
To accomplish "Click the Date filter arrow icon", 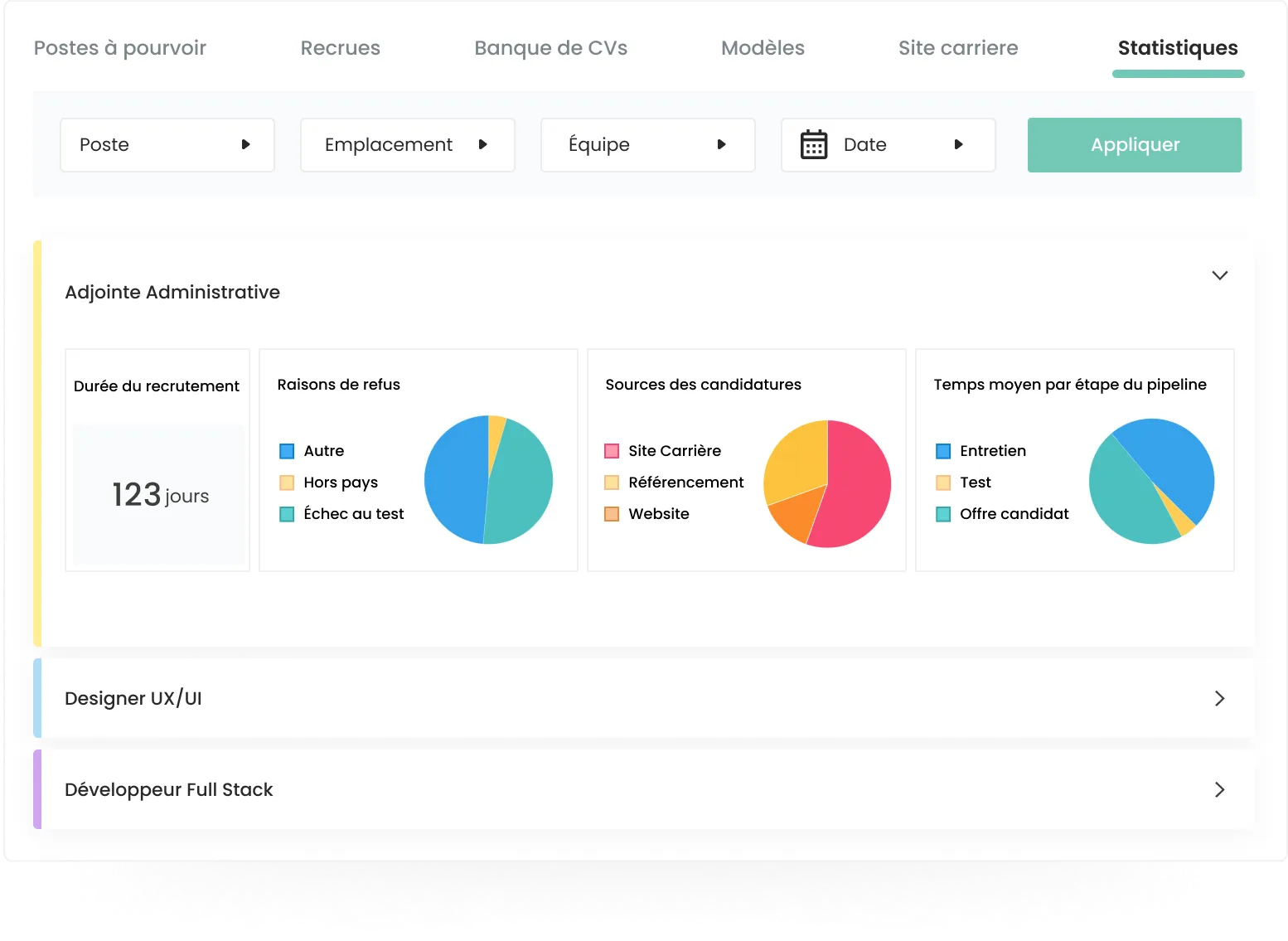I will (x=958, y=144).
